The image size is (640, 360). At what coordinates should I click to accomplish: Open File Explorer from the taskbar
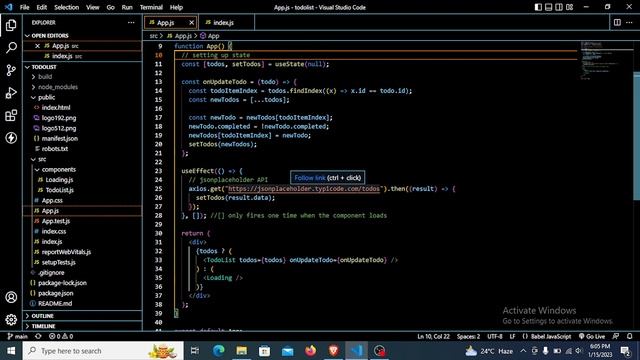pyautogui.click(x=242, y=351)
